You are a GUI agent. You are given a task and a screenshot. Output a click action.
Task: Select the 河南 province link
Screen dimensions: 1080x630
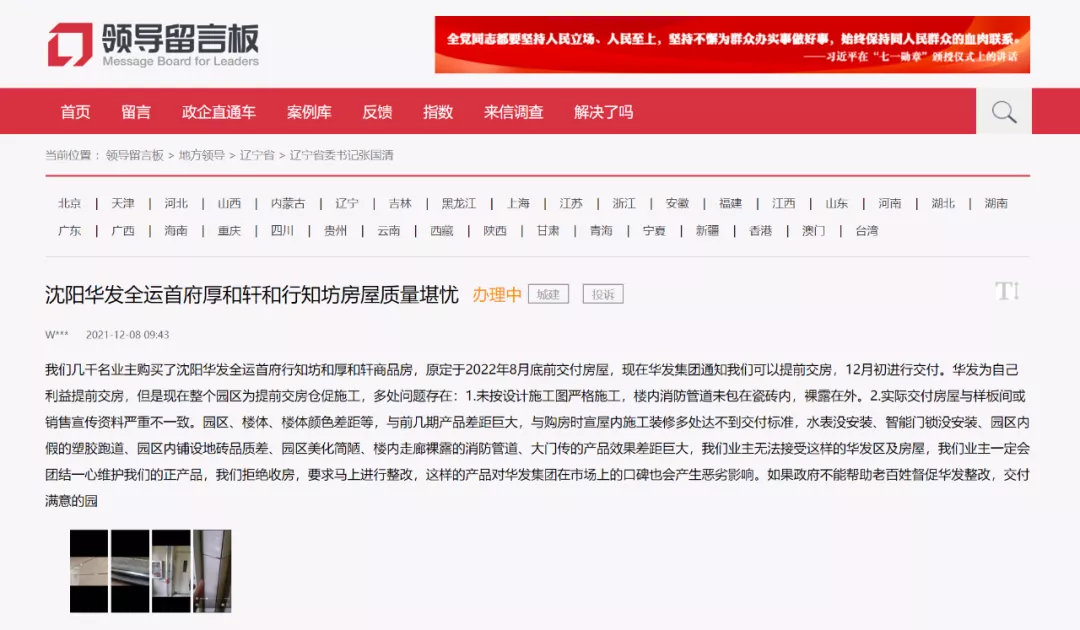pyautogui.click(x=889, y=203)
